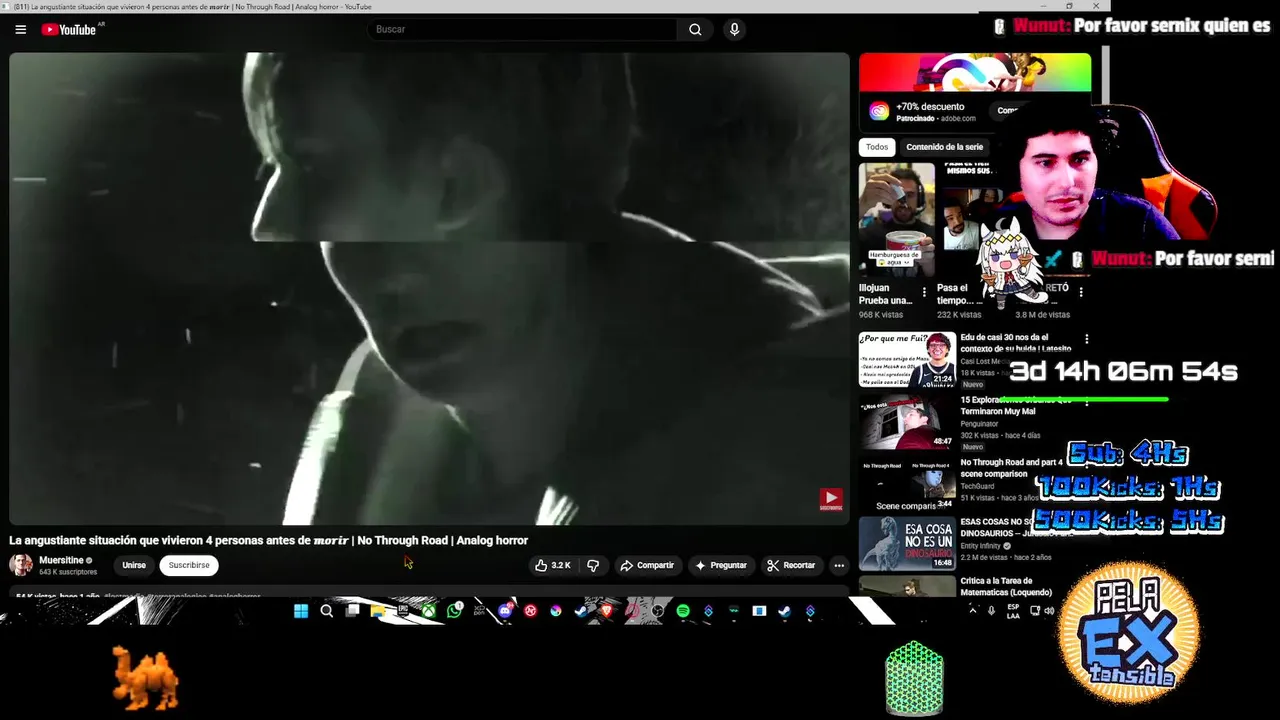This screenshot has width=1280, height=720.
Task: Click the Adobe +70% descuento ad
Action: tap(930, 106)
